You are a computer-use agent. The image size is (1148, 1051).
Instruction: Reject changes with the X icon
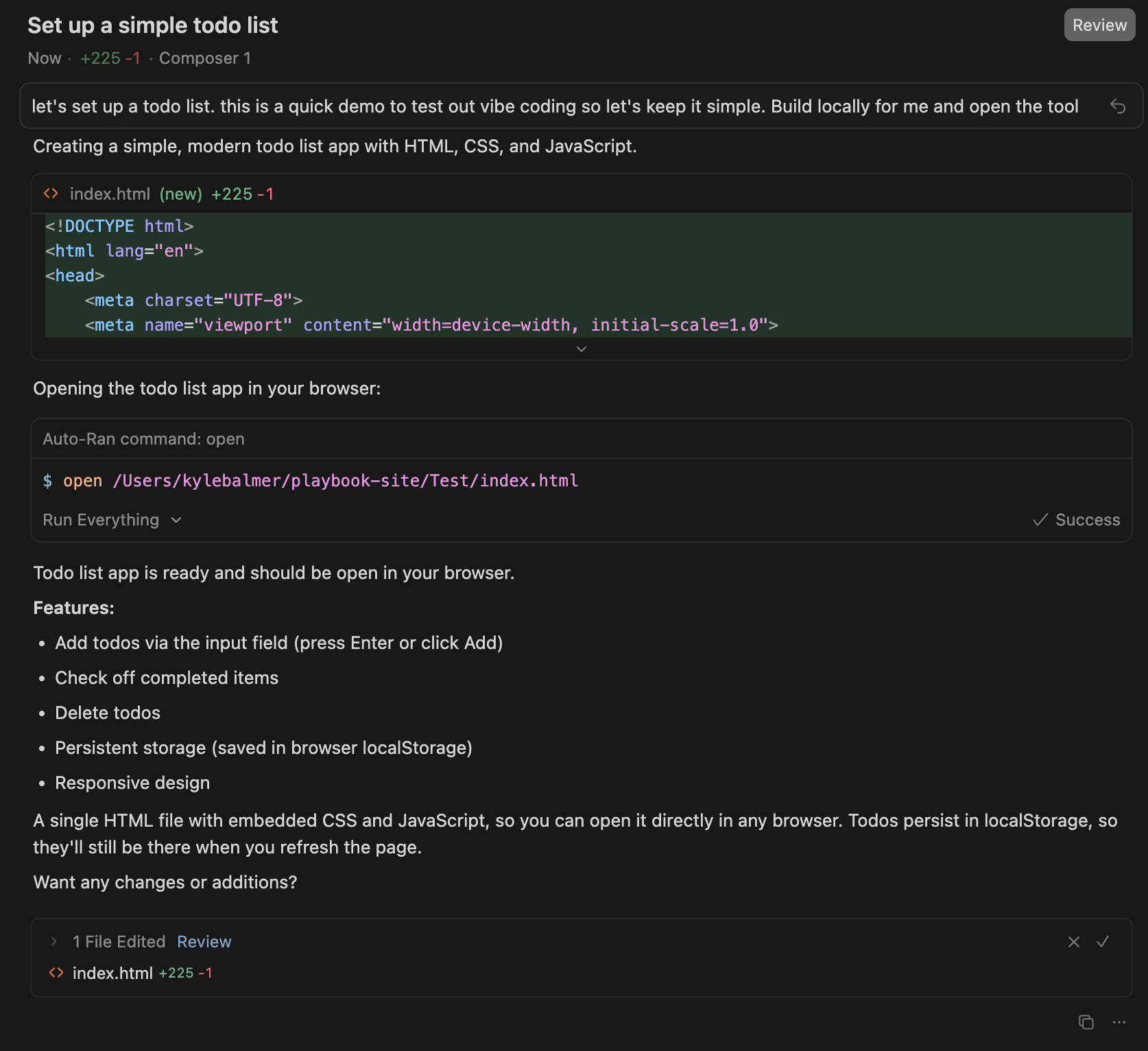[x=1074, y=942]
